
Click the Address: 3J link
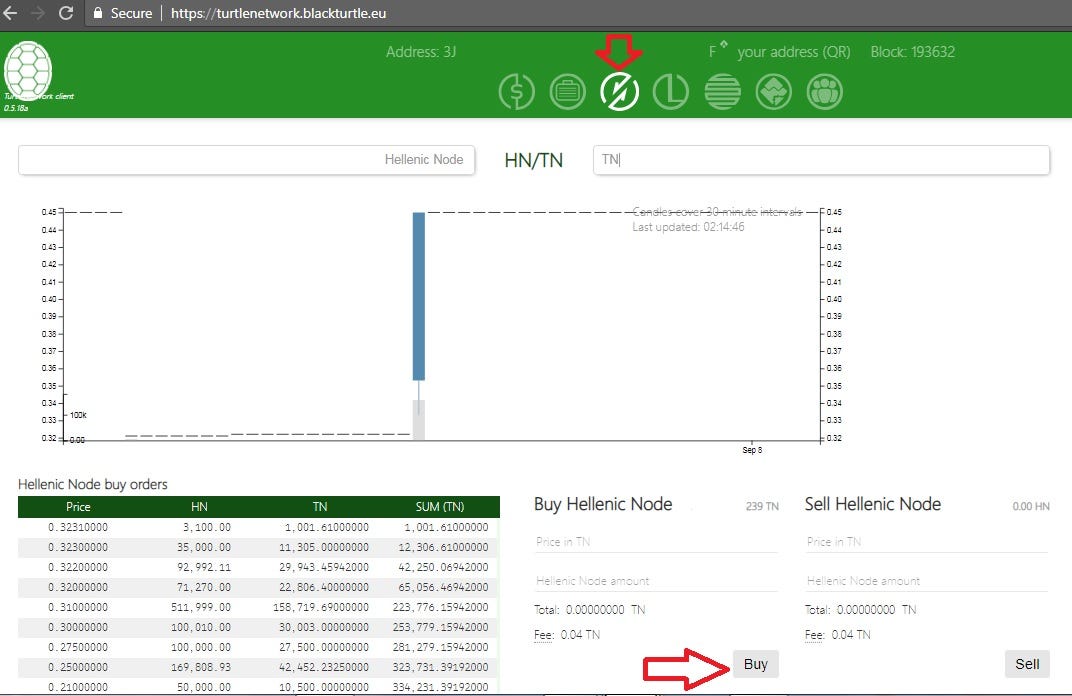tap(421, 52)
